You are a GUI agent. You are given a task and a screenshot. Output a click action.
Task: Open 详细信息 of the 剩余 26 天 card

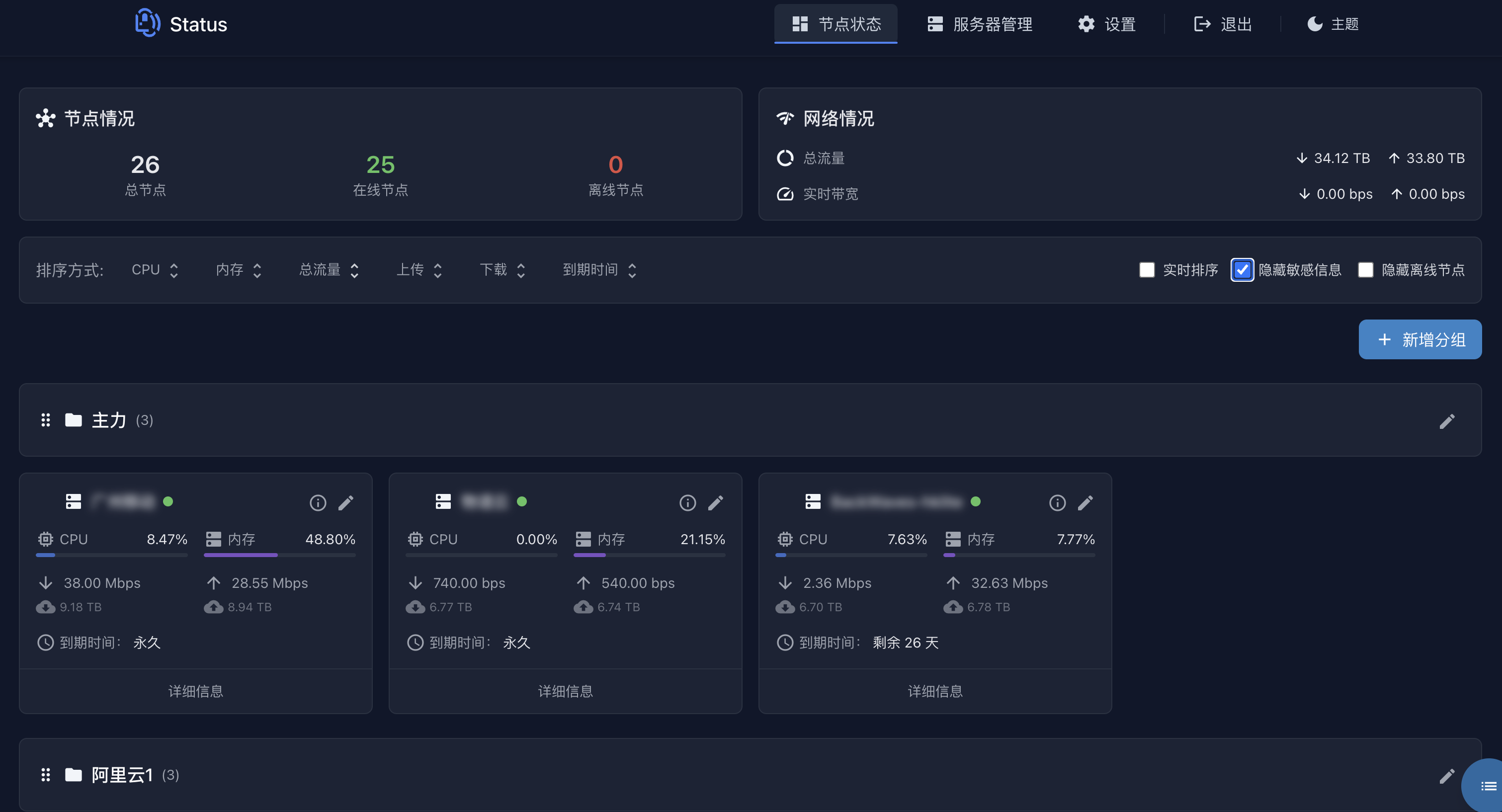click(935, 691)
